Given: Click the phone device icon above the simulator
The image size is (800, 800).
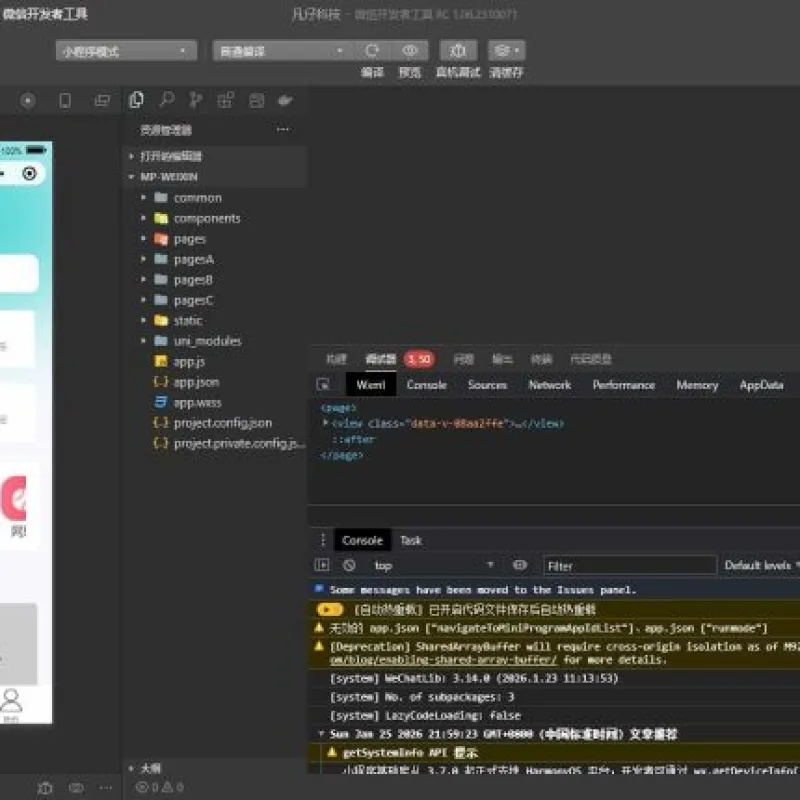Looking at the screenshot, I should [65, 101].
